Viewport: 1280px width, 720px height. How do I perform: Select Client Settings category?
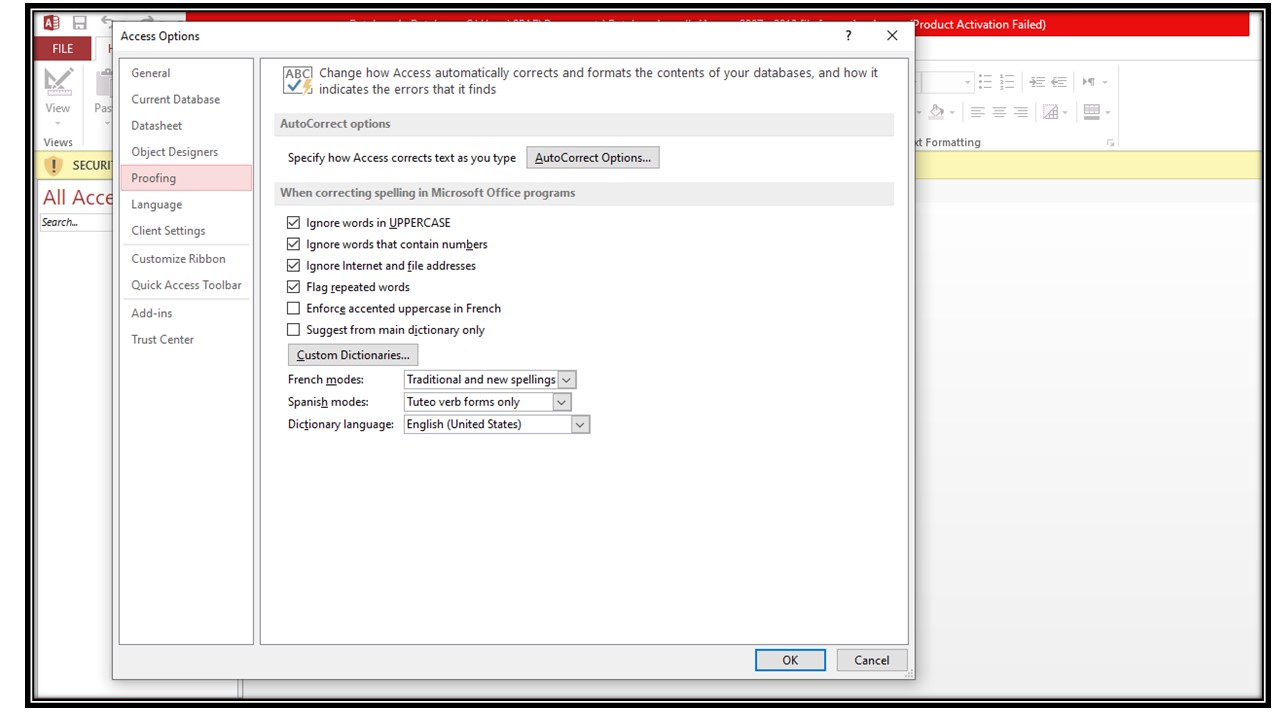pyautogui.click(x=185, y=230)
